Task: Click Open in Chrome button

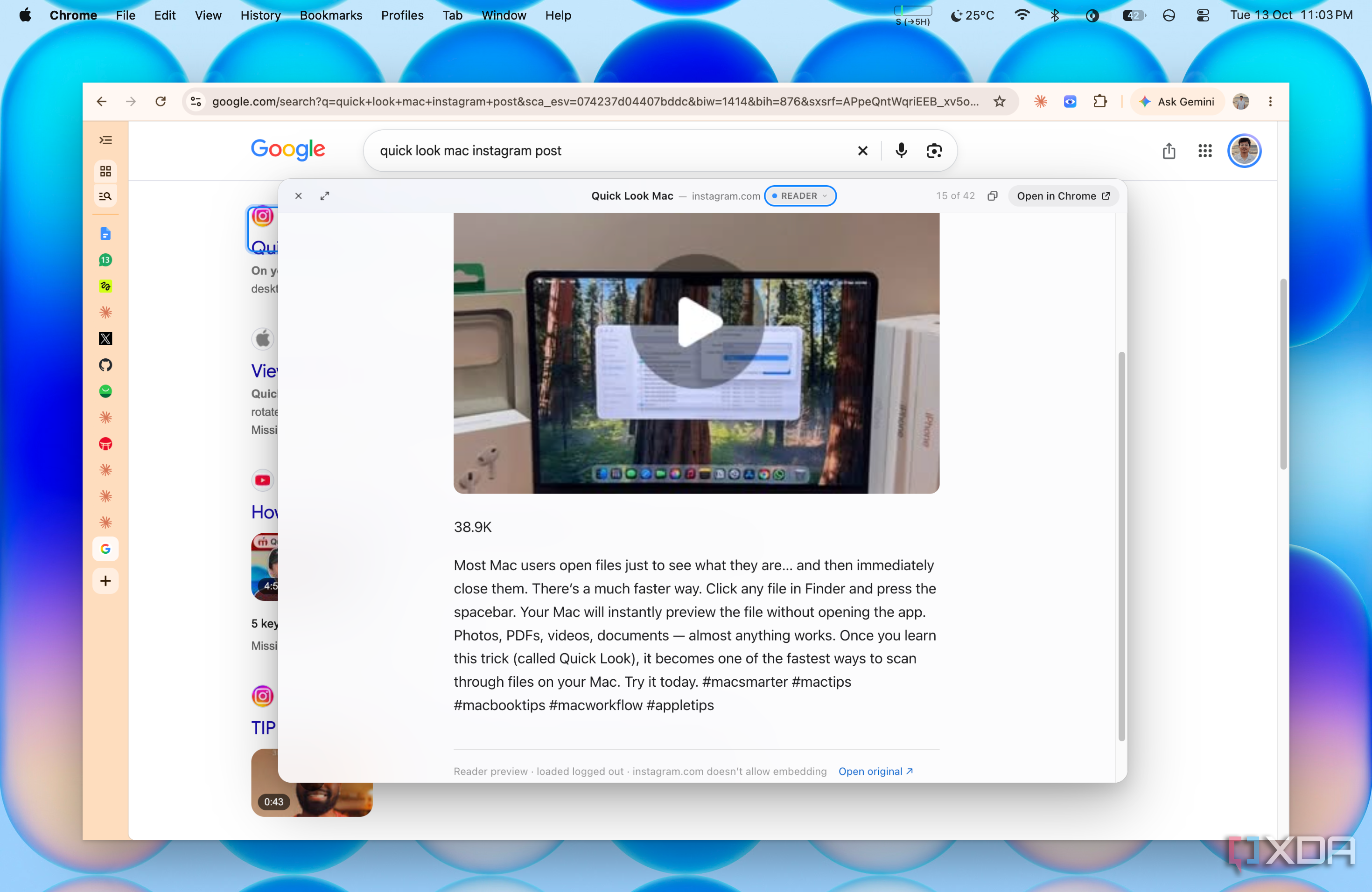Action: pos(1064,196)
